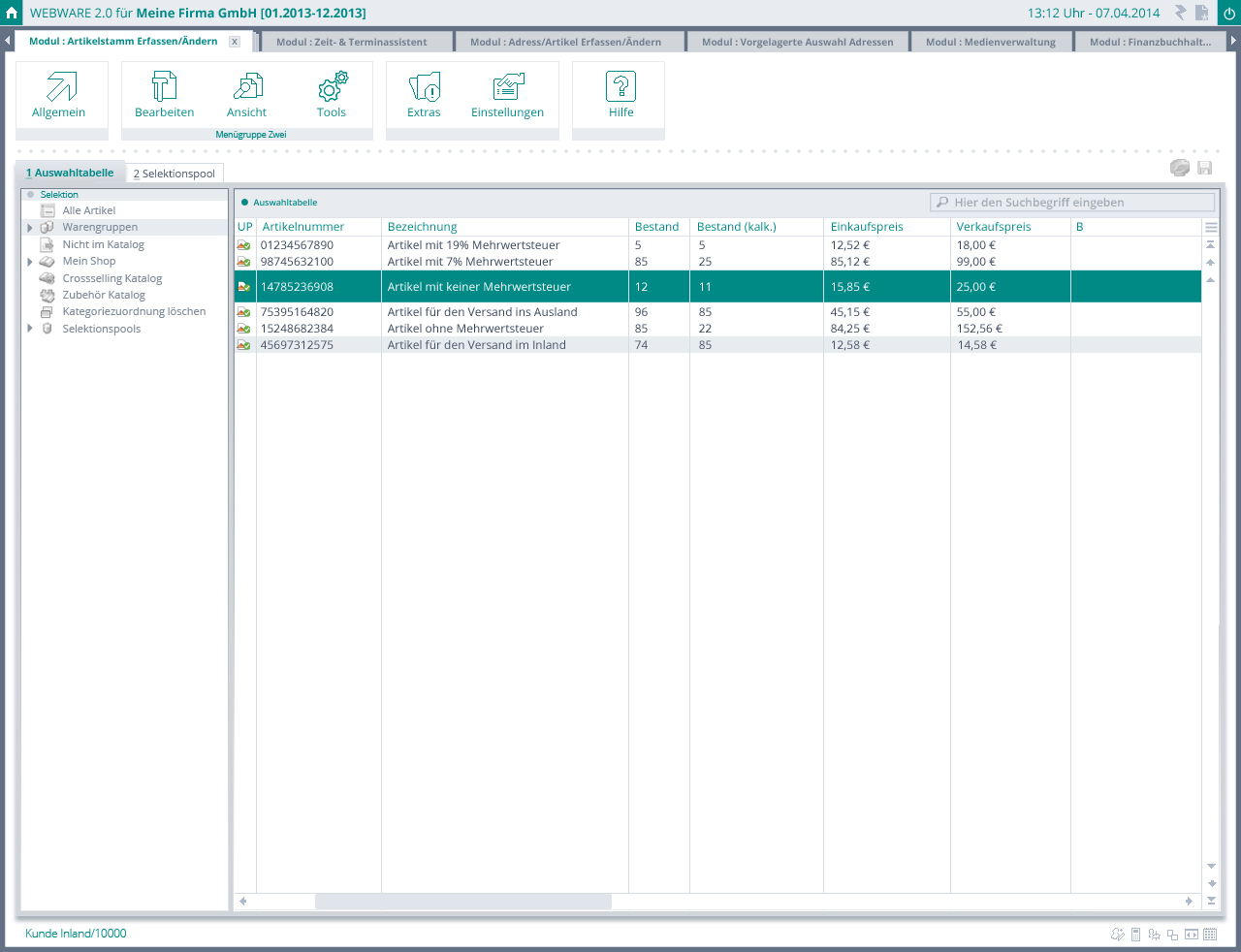Click the horizontal scrollbar thumb
This screenshot has width=1241, height=952.
(463, 902)
